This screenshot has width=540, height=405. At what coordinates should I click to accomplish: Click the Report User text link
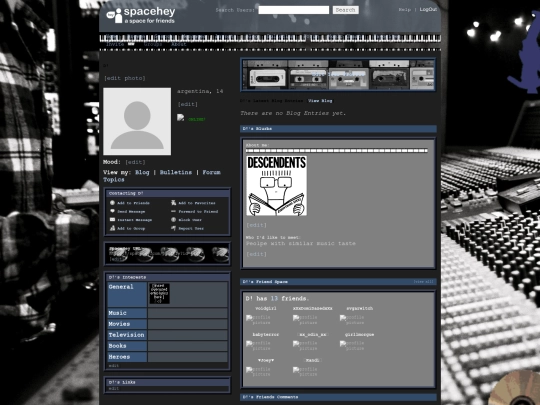[191, 228]
